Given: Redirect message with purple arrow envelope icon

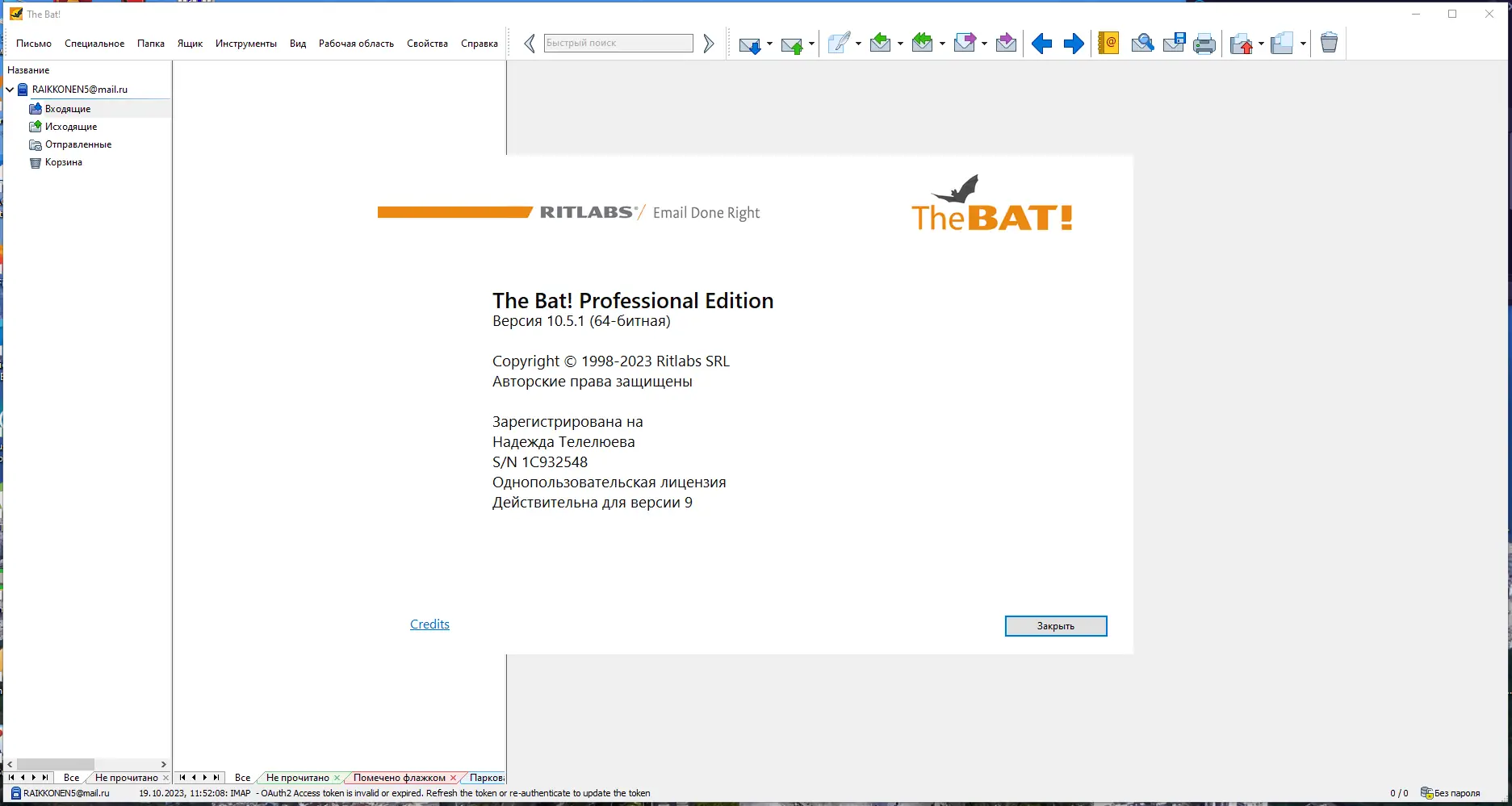Looking at the screenshot, I should click(x=1006, y=43).
